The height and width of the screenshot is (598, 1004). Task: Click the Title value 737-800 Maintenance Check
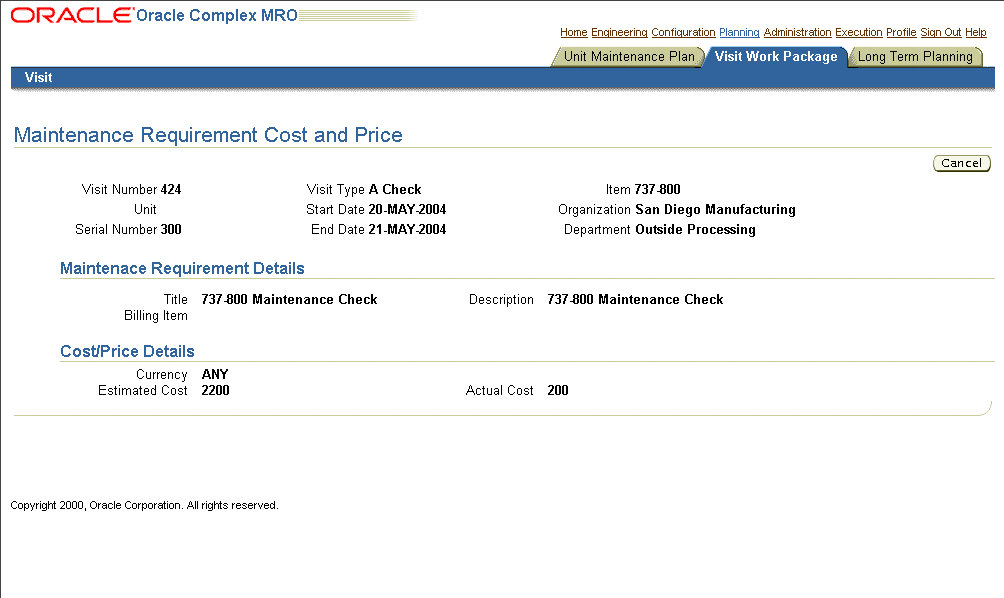click(x=289, y=300)
